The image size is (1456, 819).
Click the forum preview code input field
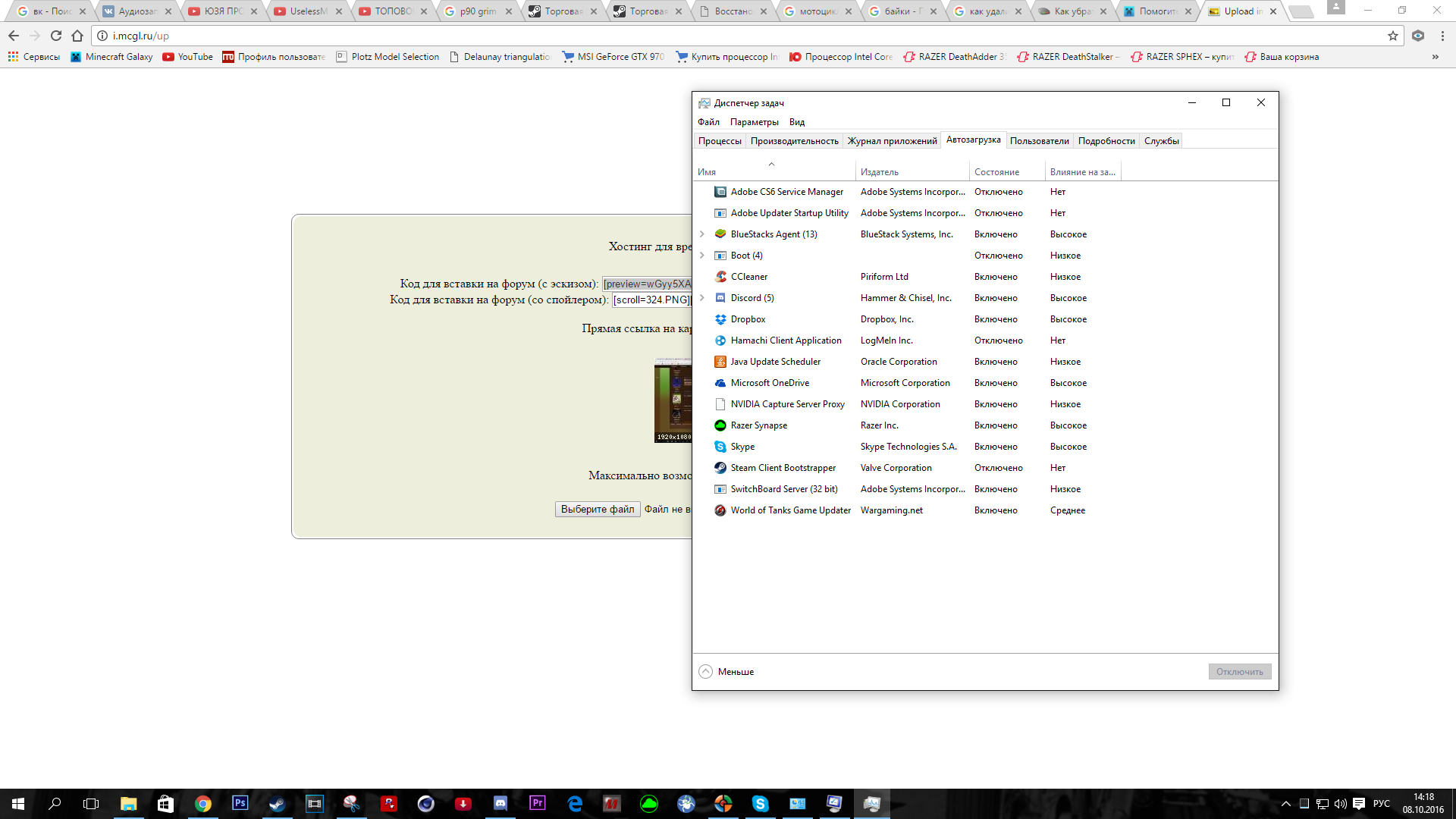coord(647,284)
